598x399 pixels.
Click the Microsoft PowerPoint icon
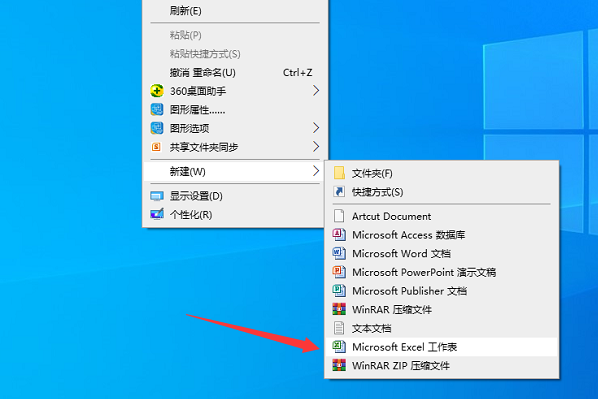click(339, 272)
